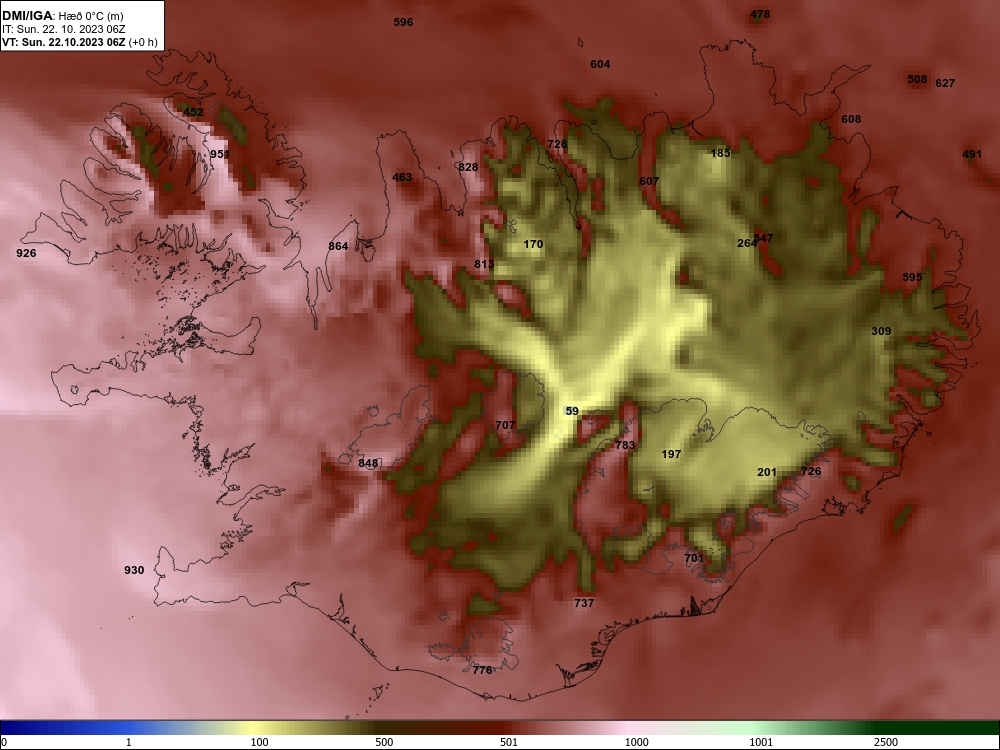Click the value 309 in the east
Screen dimensions: 1000x750
tap(881, 331)
